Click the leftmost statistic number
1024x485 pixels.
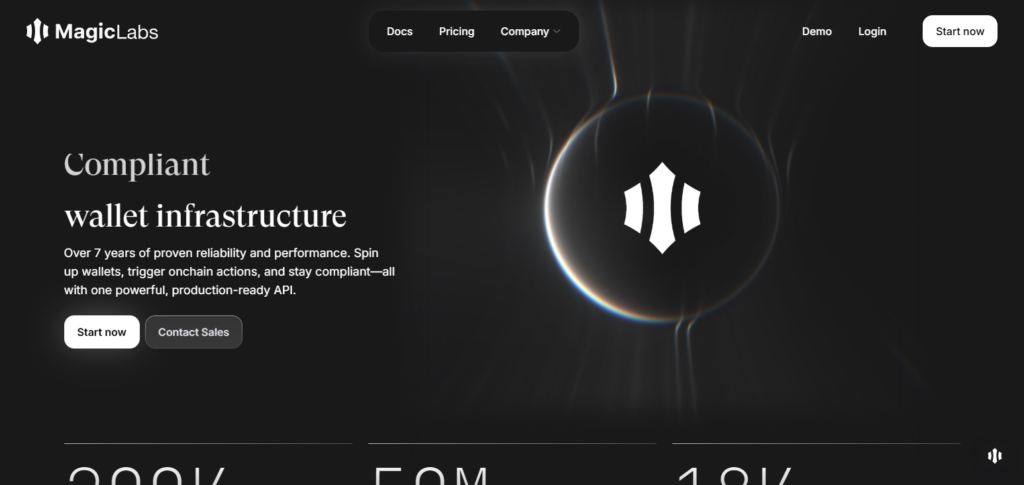point(147,475)
